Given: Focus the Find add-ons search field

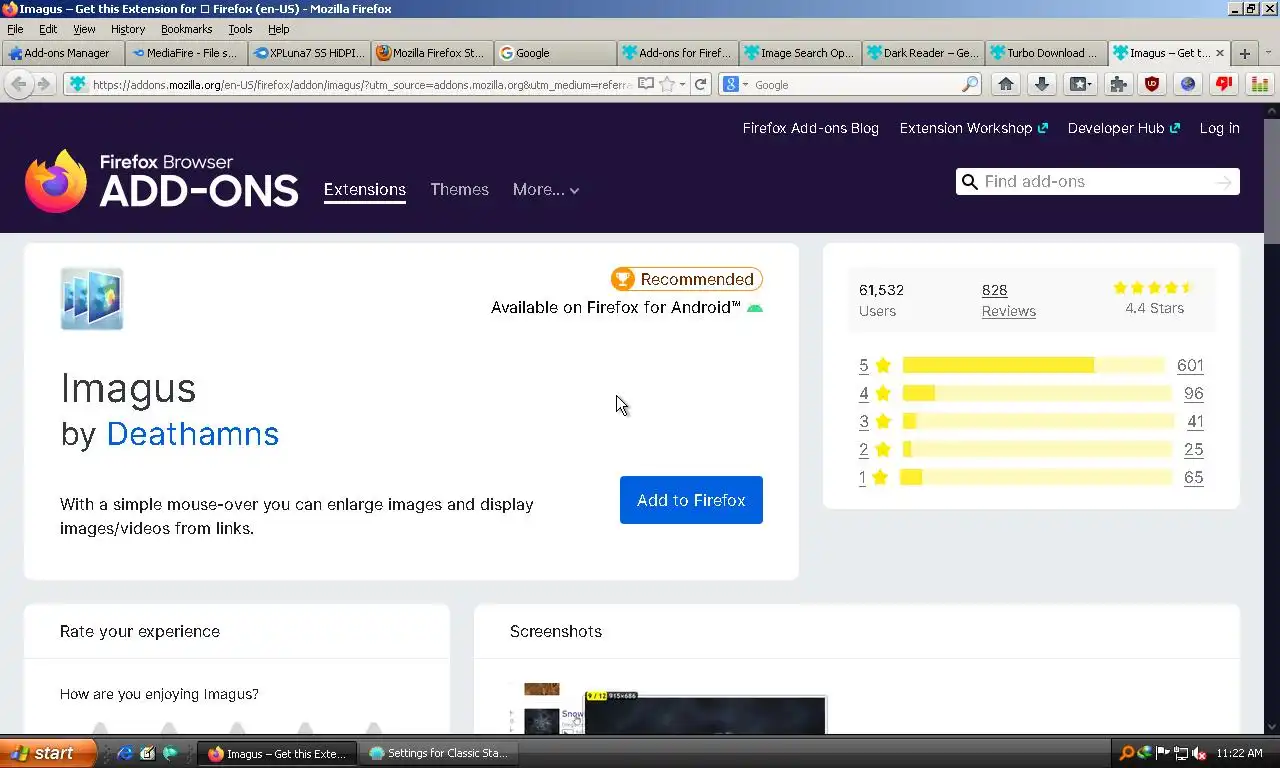Looking at the screenshot, I should pyautogui.click(x=1096, y=182).
